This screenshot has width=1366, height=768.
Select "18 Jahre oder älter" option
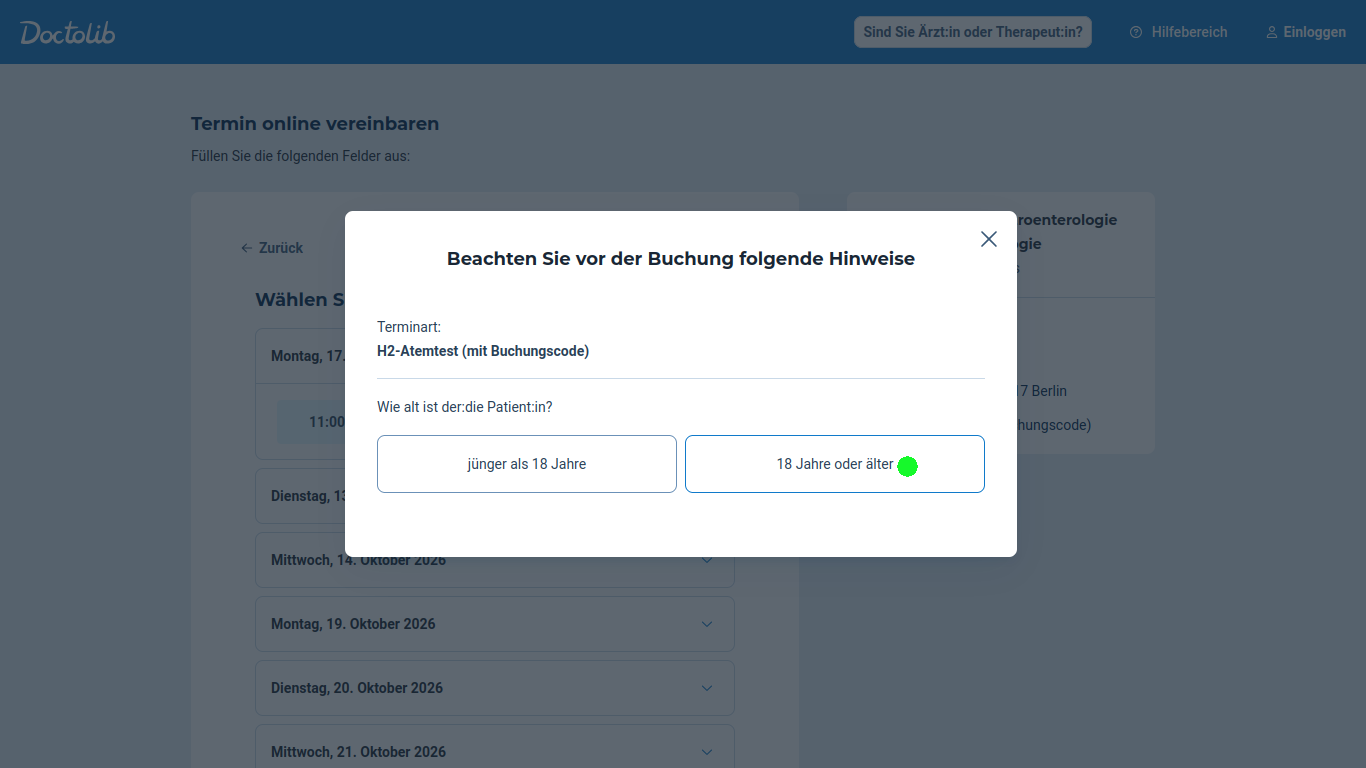tap(835, 464)
